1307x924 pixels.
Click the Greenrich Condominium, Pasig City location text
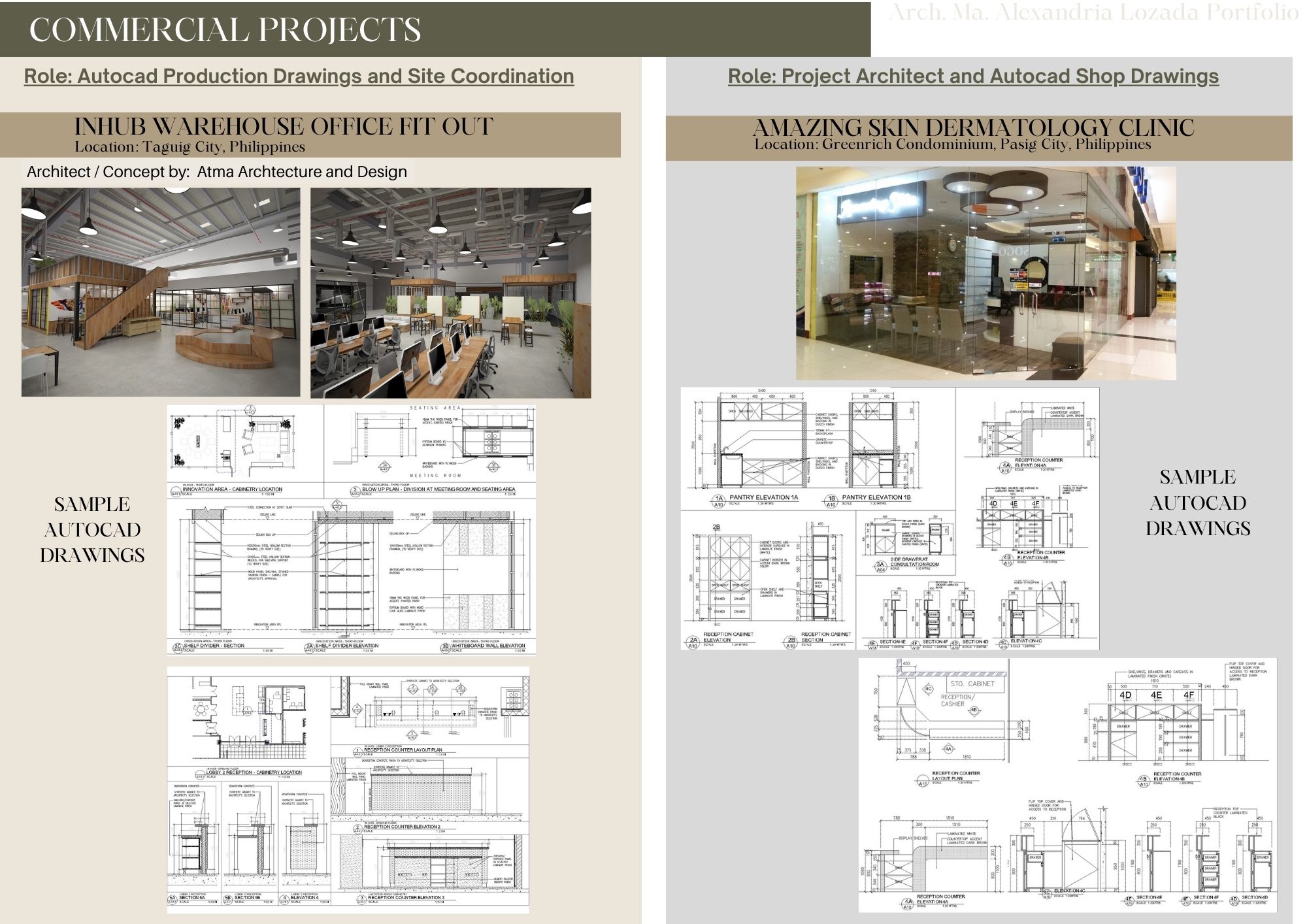pos(952,144)
